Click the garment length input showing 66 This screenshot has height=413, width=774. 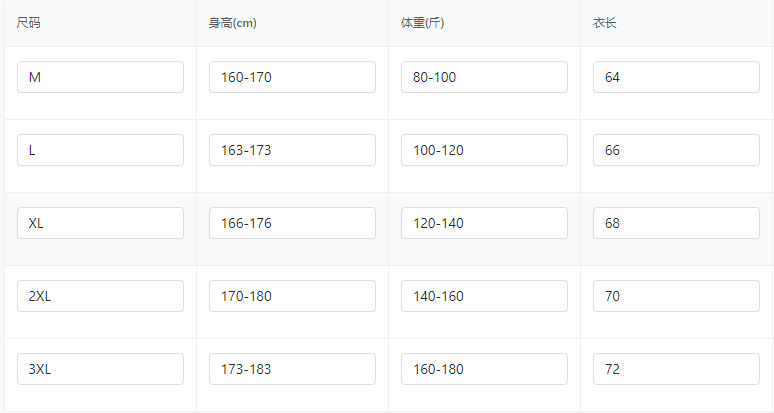(x=676, y=150)
